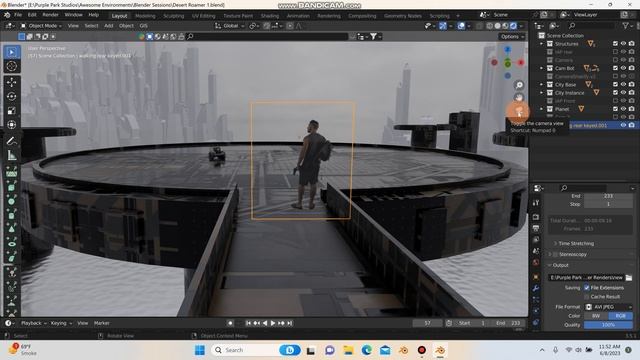Select the Annotate tool
Image resolution: width=640 pixels, height=360 pixels.
(x=12, y=141)
